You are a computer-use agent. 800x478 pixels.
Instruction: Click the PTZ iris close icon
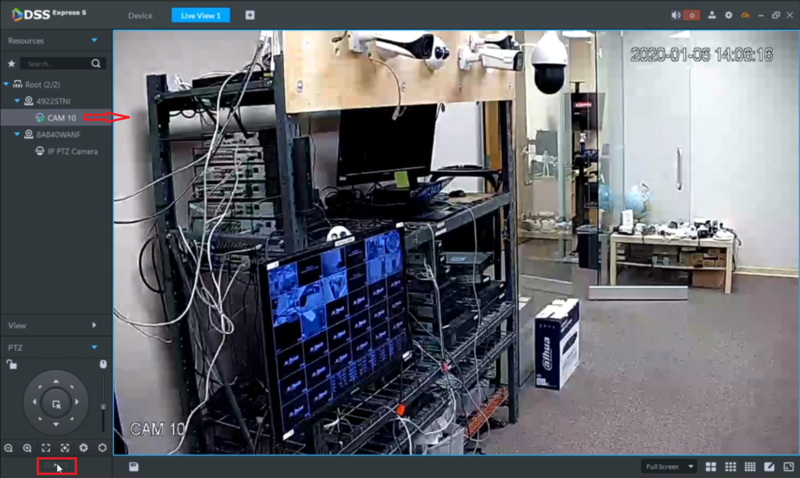[84, 448]
